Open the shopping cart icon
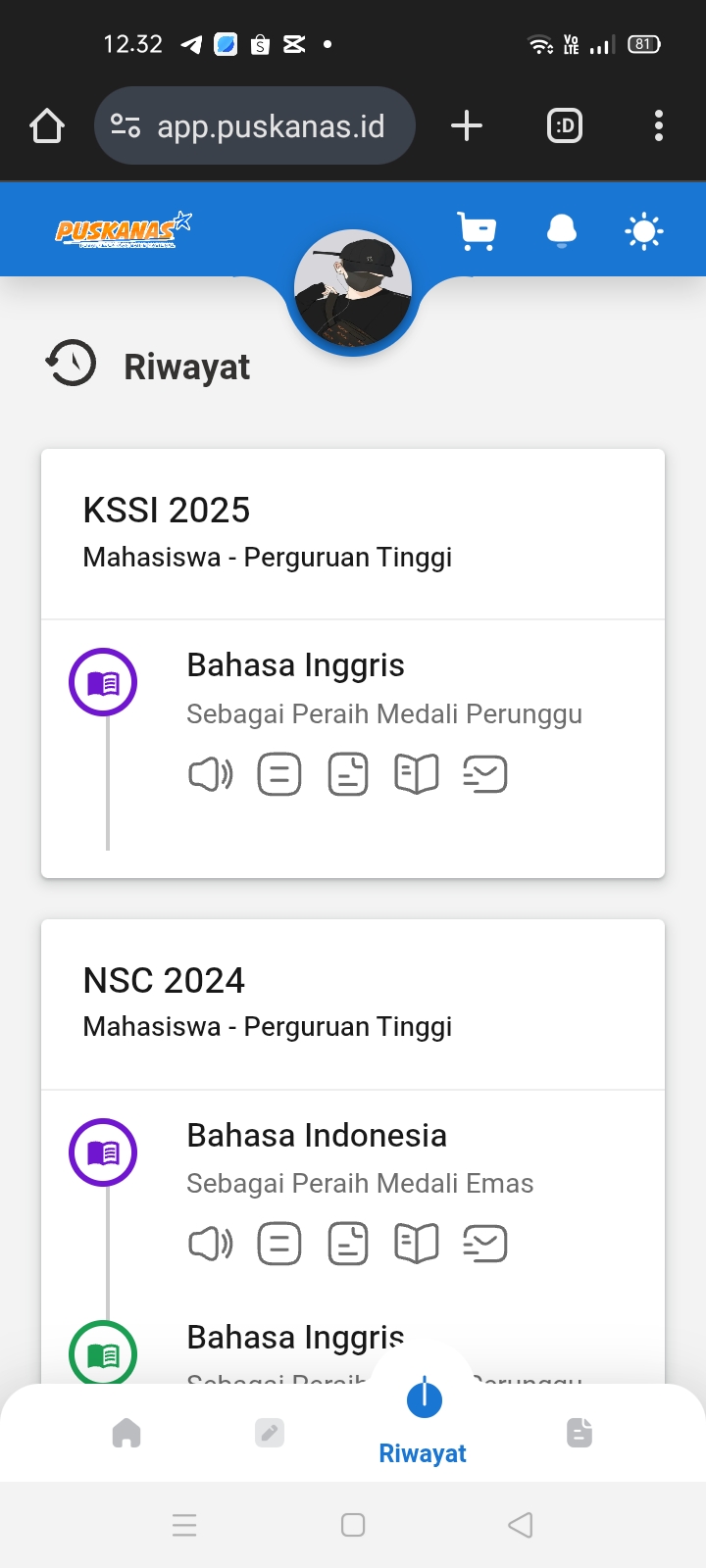The width and height of the screenshot is (706, 1568). click(x=477, y=231)
